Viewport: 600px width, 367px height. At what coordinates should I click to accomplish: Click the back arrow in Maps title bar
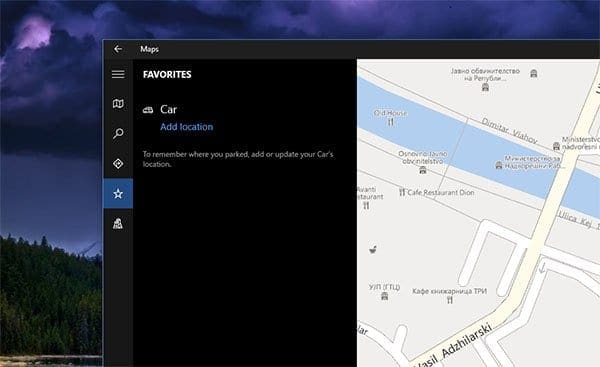(x=118, y=49)
